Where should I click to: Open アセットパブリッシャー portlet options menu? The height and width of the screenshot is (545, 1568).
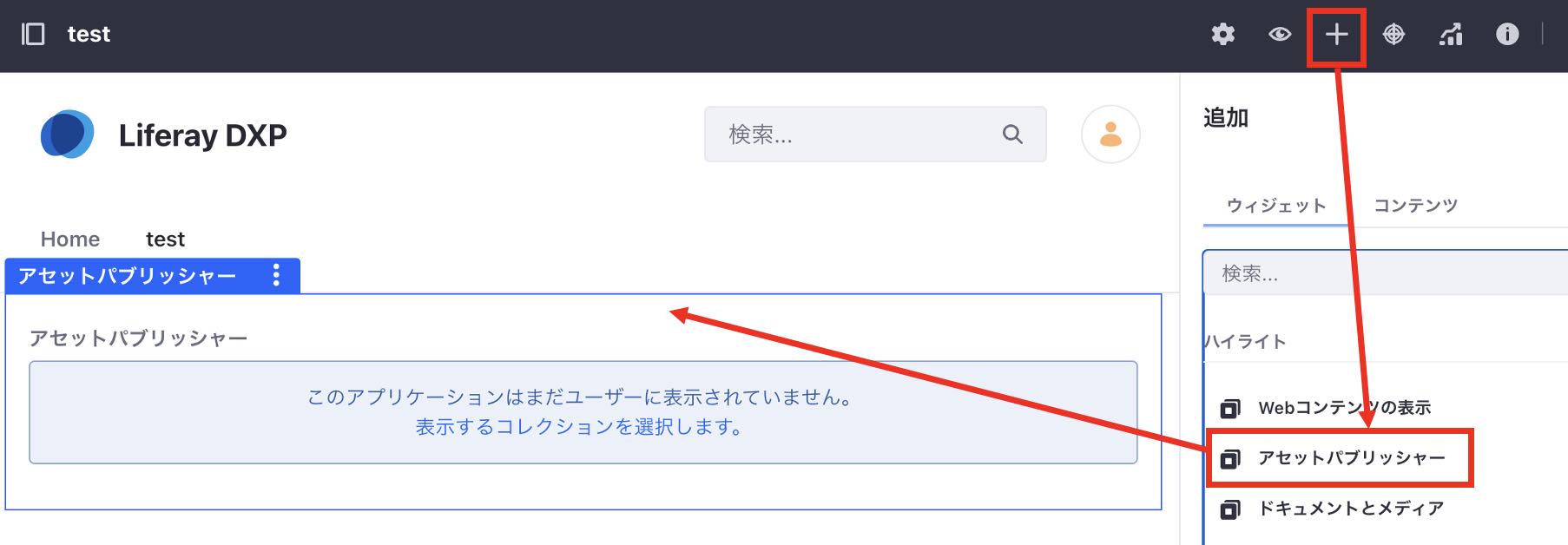point(276,275)
